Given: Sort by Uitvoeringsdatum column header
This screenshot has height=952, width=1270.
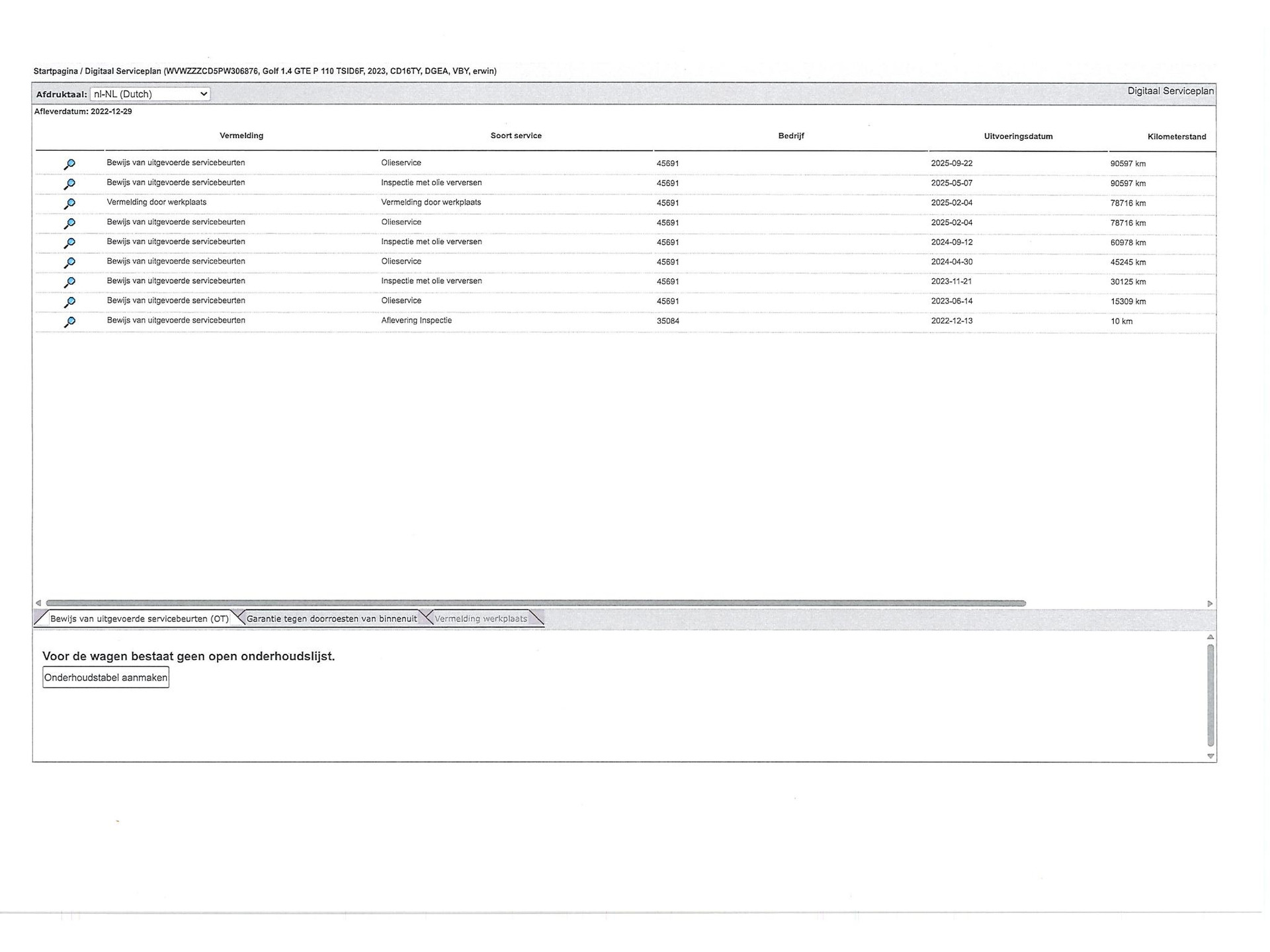Looking at the screenshot, I should (x=1018, y=137).
